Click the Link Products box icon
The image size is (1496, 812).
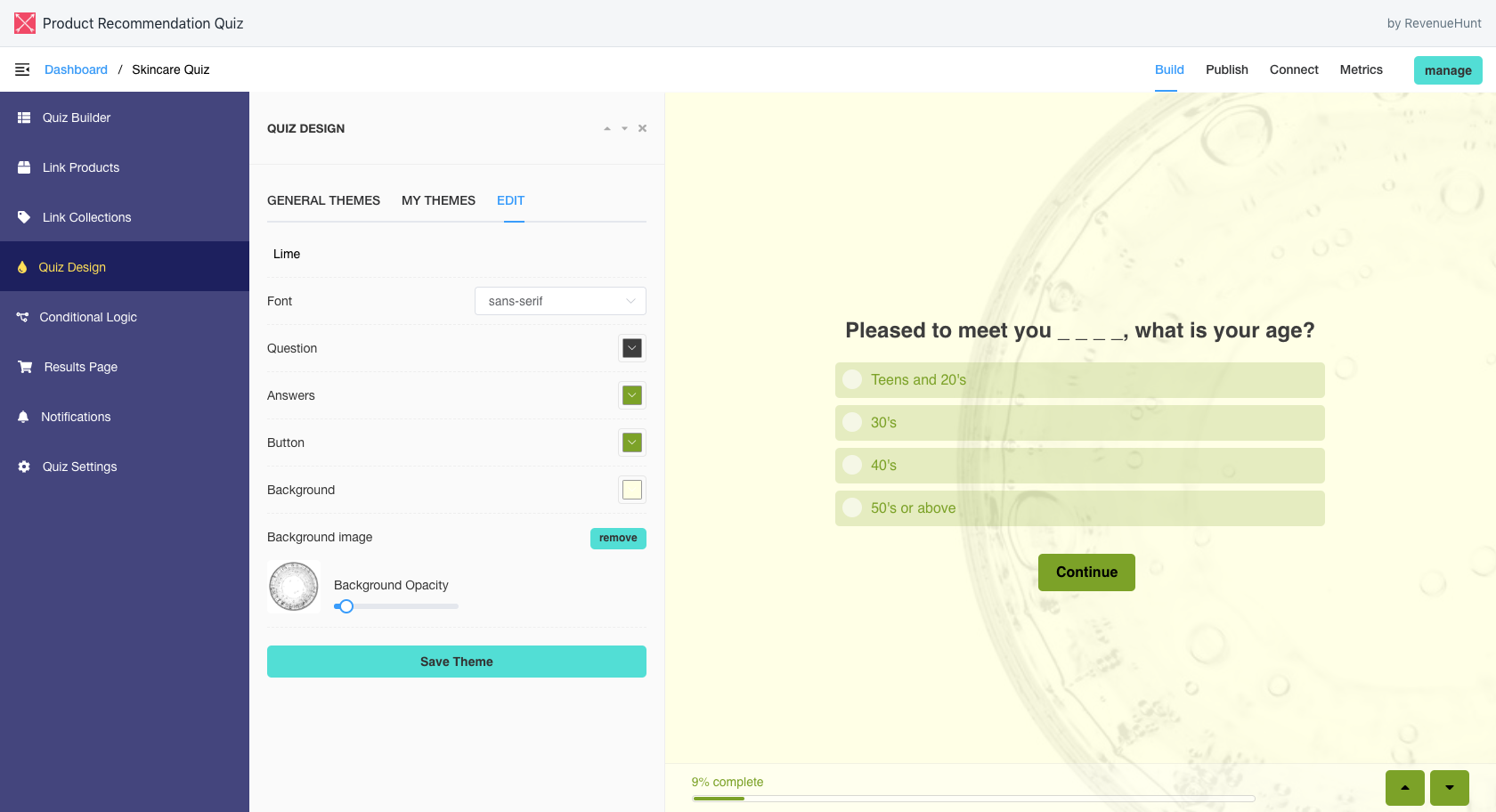(x=24, y=167)
